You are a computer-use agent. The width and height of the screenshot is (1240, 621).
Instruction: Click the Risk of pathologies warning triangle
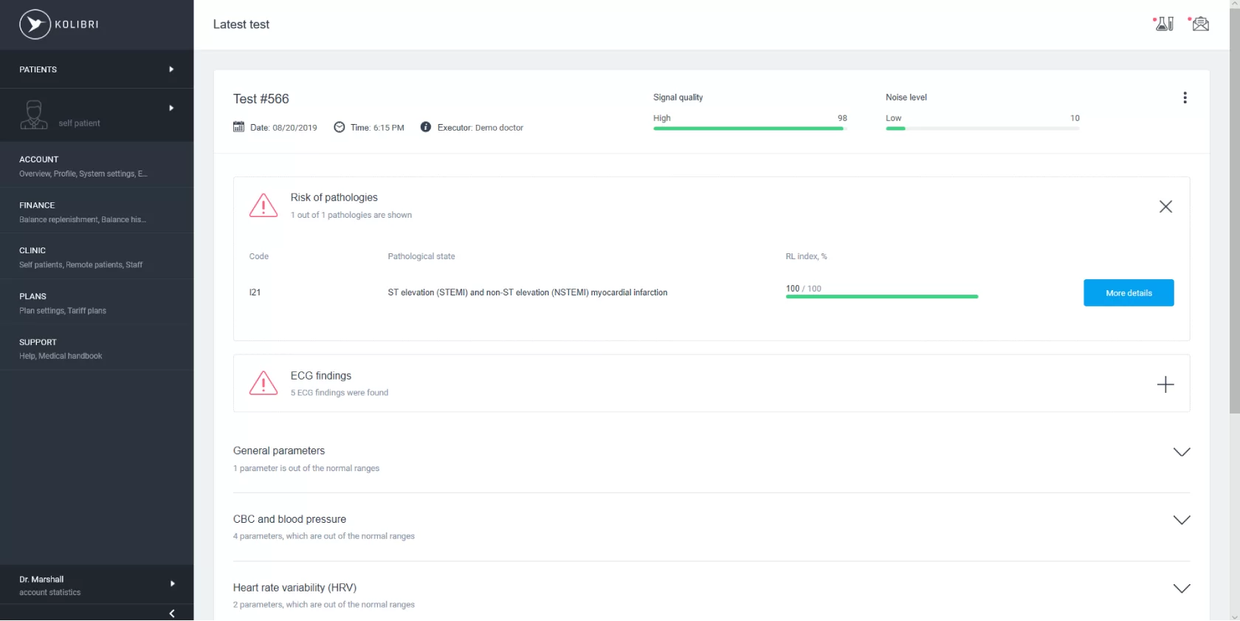click(x=263, y=205)
